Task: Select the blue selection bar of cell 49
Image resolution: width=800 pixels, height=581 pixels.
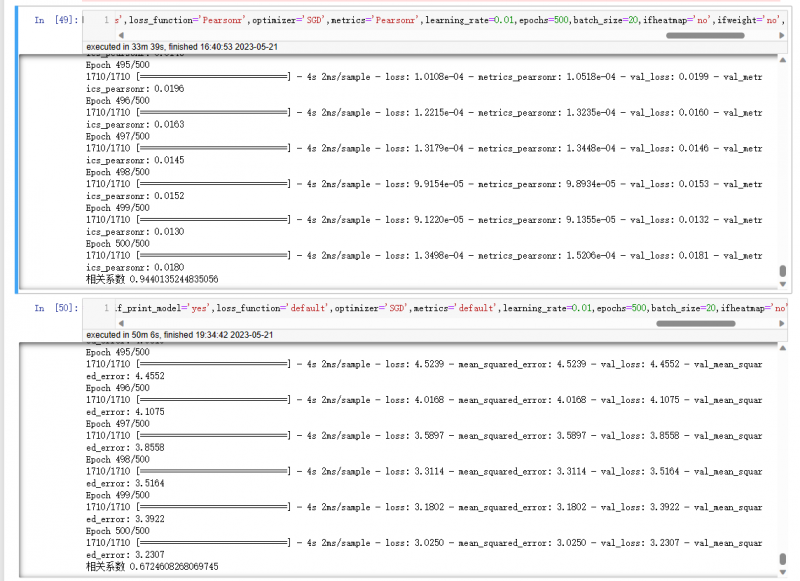Action: click(x=19, y=150)
